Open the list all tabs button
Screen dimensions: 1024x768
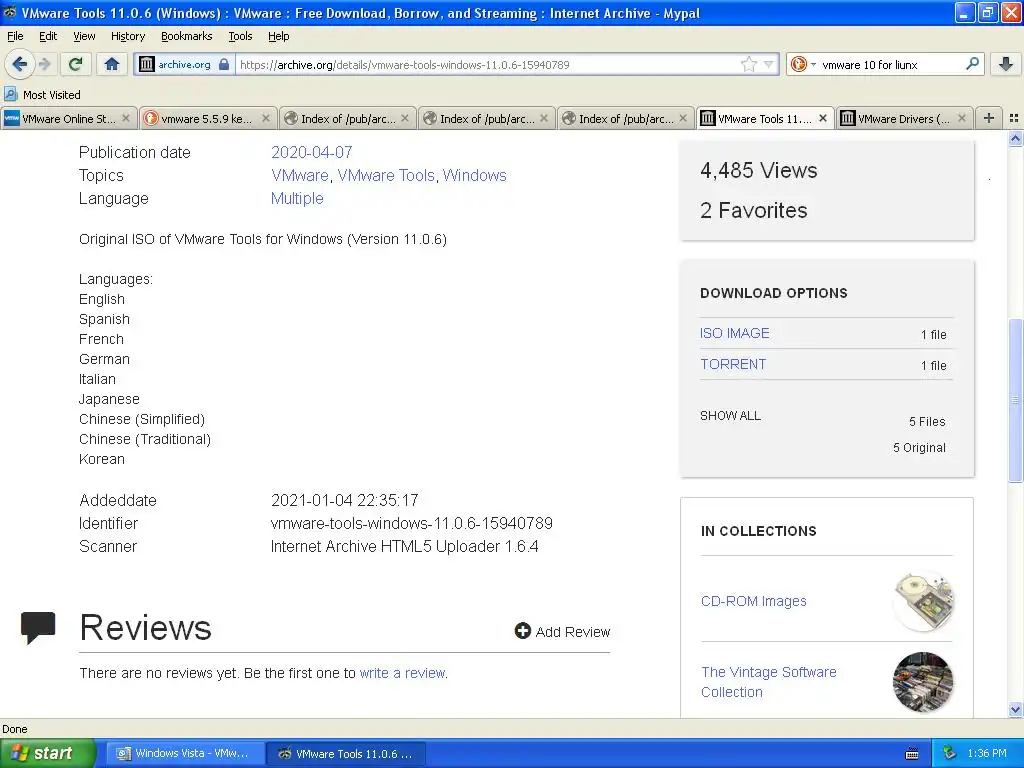tap(1014, 118)
